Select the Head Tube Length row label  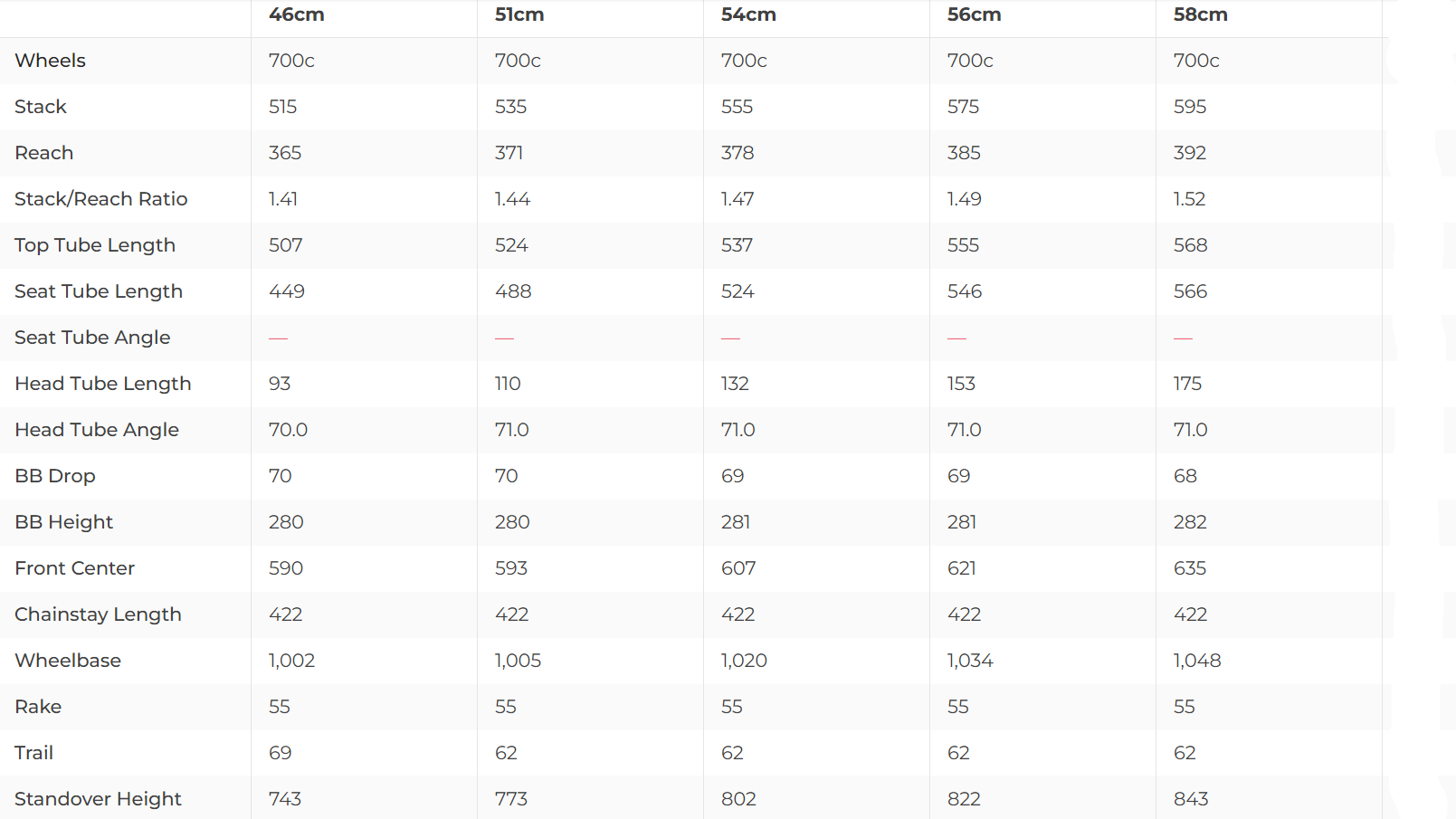[102, 384]
